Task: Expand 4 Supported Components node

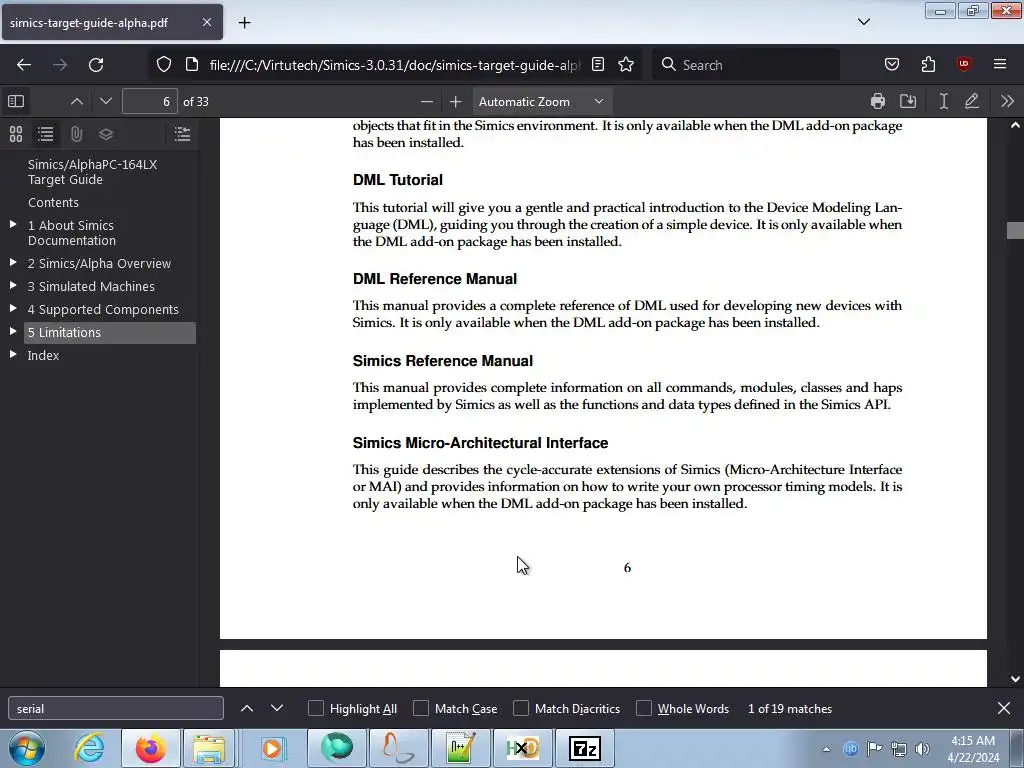Action: pos(13,308)
